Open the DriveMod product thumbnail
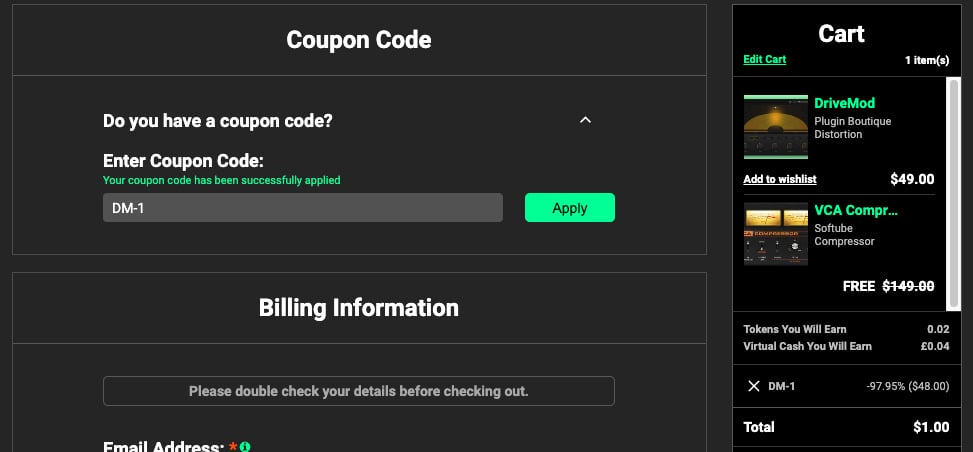 pyautogui.click(x=776, y=127)
